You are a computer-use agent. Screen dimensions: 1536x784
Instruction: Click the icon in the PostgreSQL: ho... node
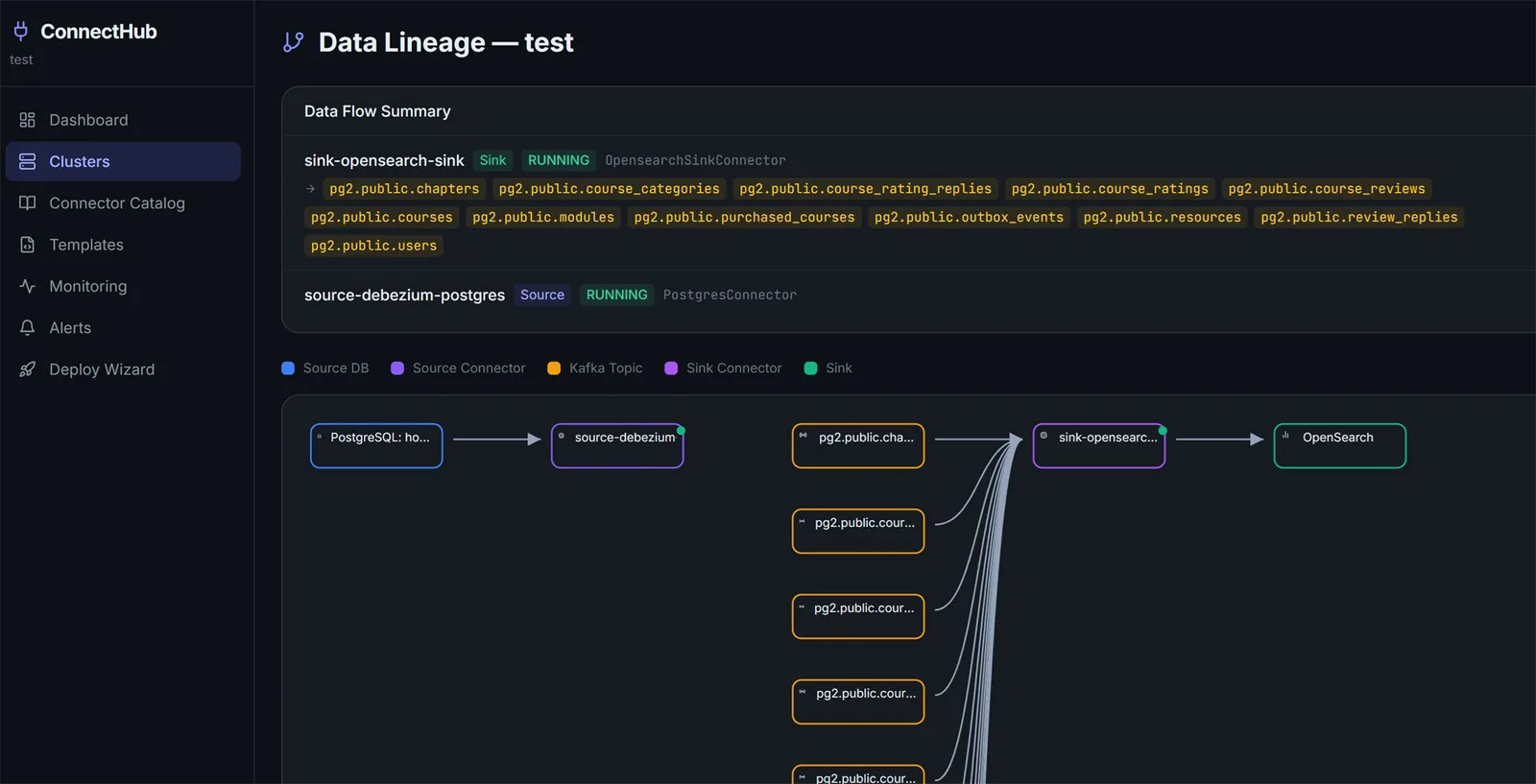(320, 437)
